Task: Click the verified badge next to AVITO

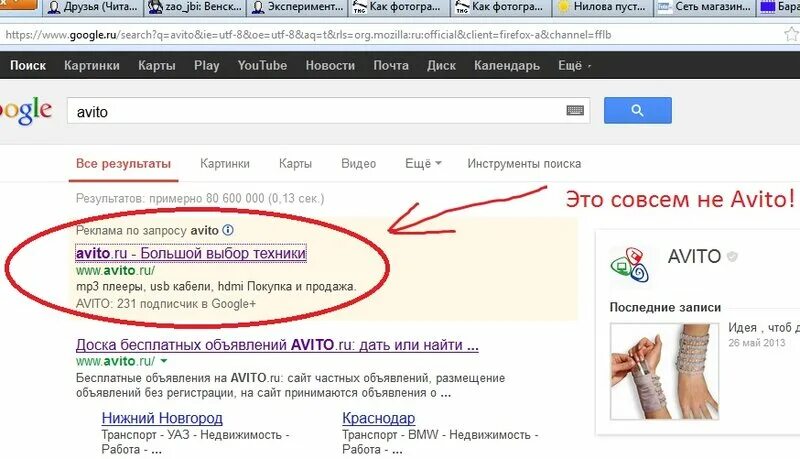Action: point(732,257)
